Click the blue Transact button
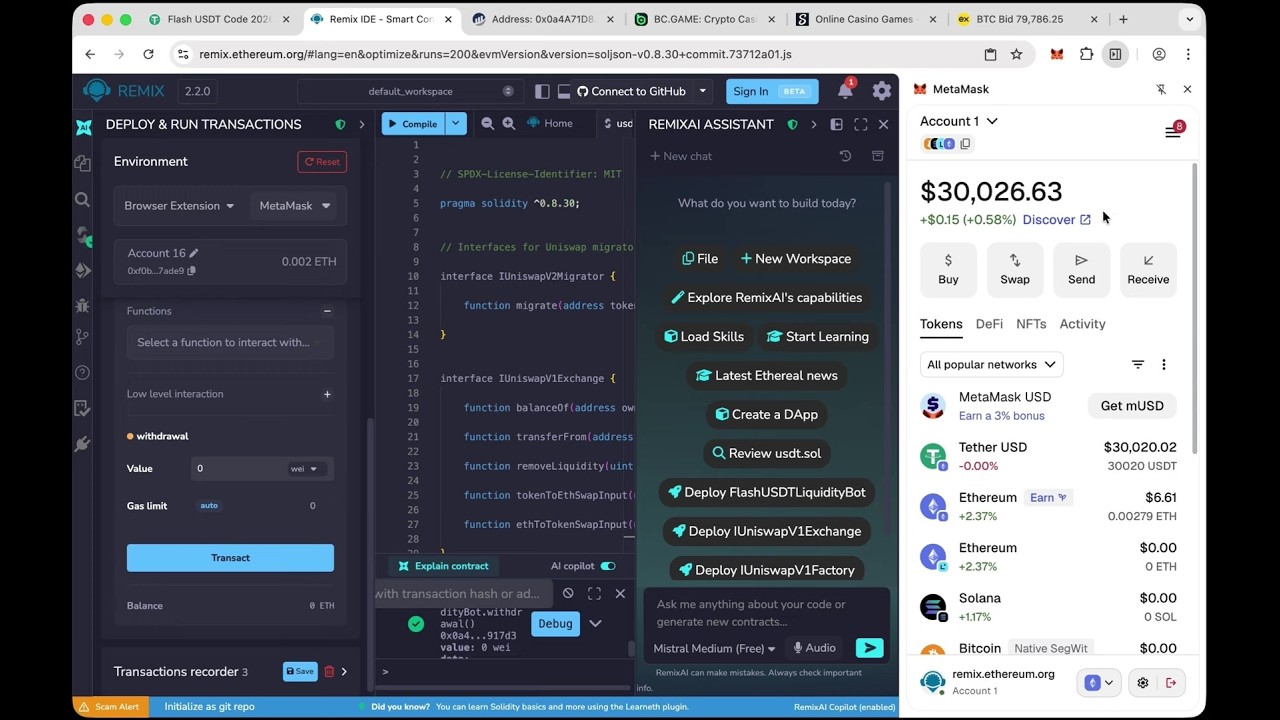1280x720 pixels. point(230,558)
